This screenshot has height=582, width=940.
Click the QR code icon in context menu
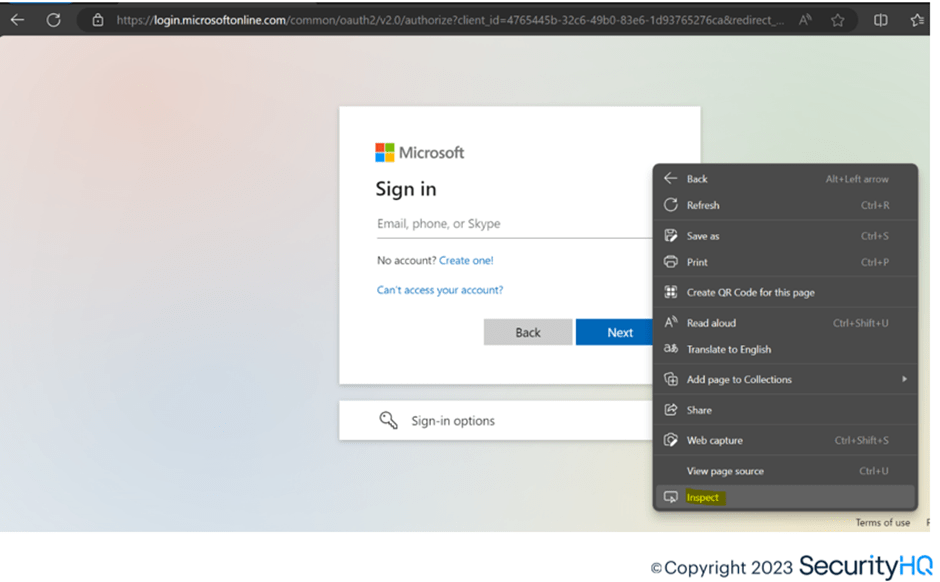671,292
